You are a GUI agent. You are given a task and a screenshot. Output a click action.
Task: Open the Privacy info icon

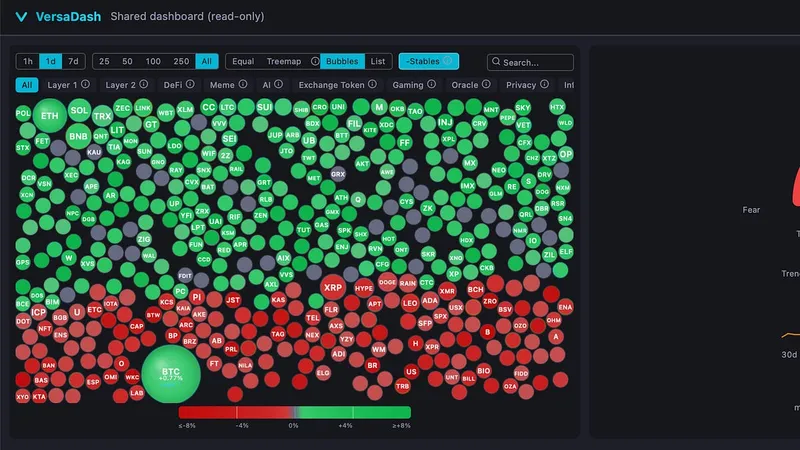click(x=544, y=84)
